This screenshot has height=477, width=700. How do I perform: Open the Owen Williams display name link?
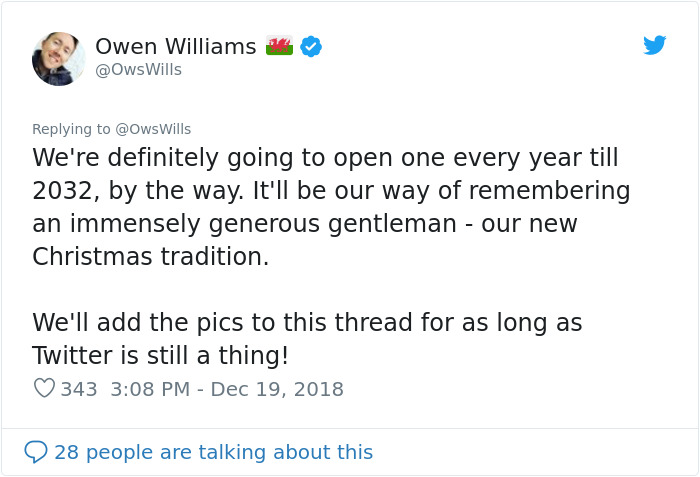[x=175, y=47]
